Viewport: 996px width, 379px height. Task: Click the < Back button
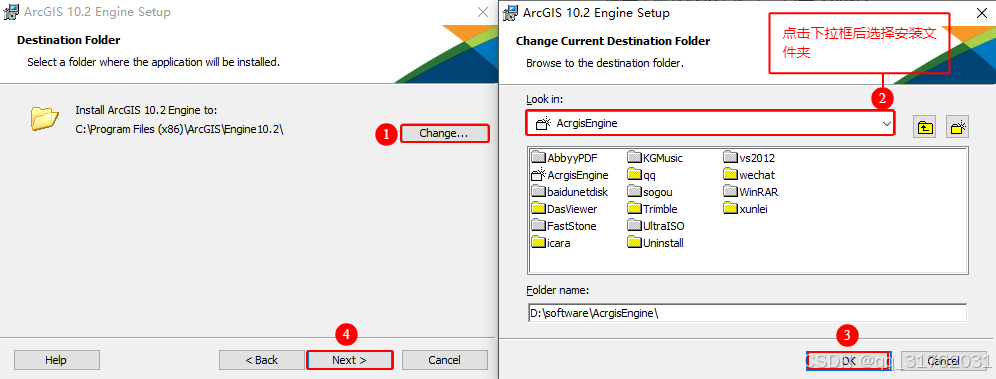[x=262, y=360]
